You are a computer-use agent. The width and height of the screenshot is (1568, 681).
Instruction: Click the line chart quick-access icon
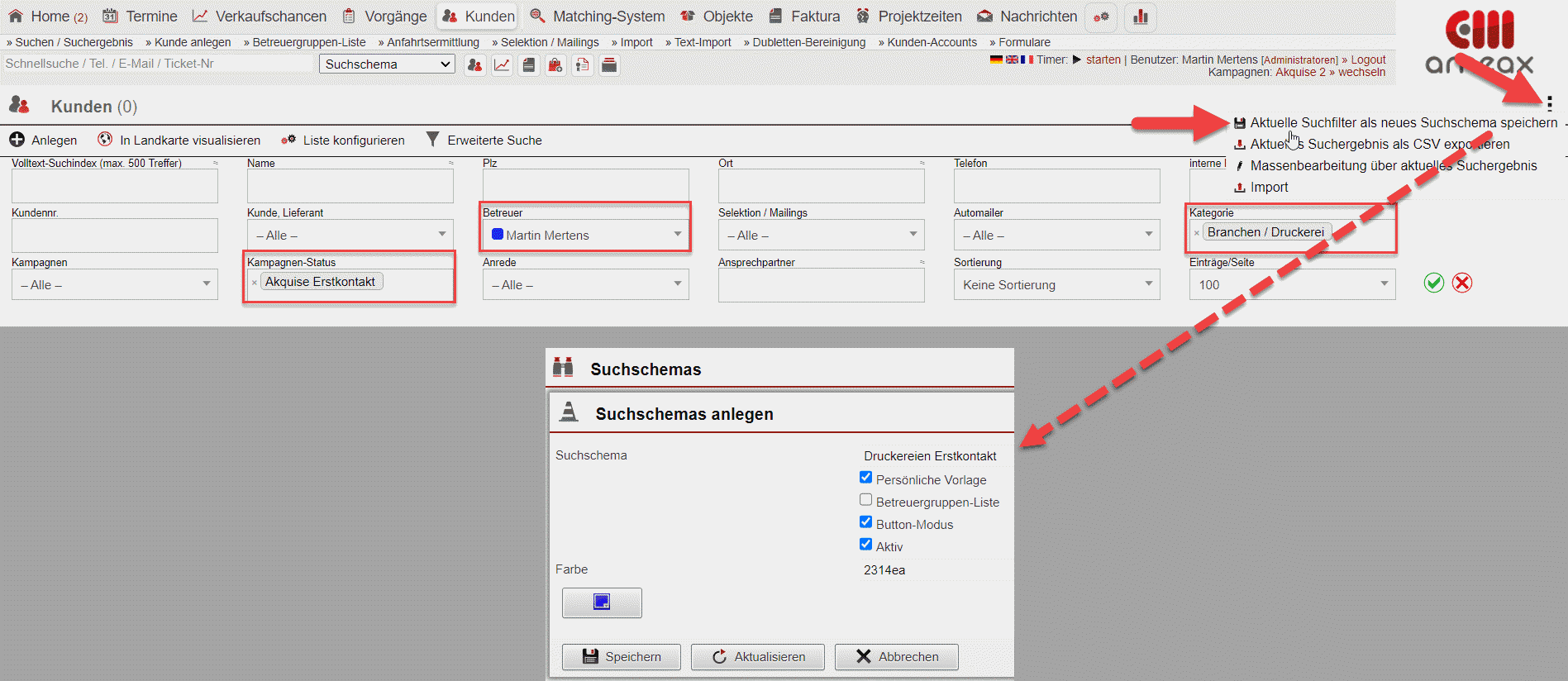point(502,65)
